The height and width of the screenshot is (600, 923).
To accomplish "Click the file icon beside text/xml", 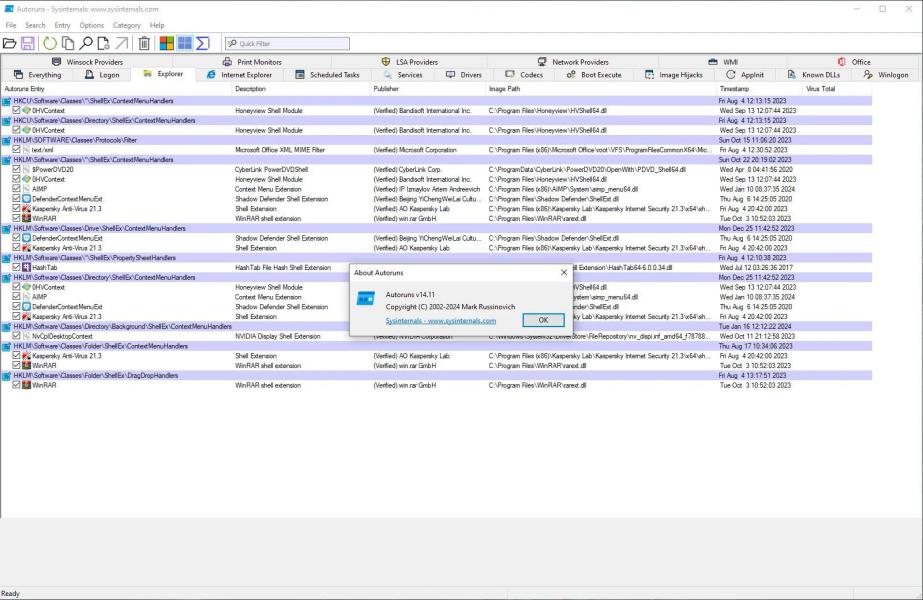I will point(26,150).
